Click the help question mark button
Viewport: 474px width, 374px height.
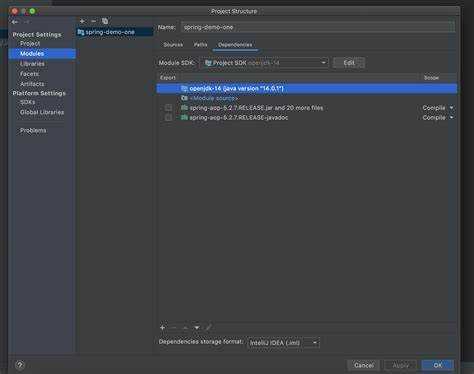tap(20, 365)
